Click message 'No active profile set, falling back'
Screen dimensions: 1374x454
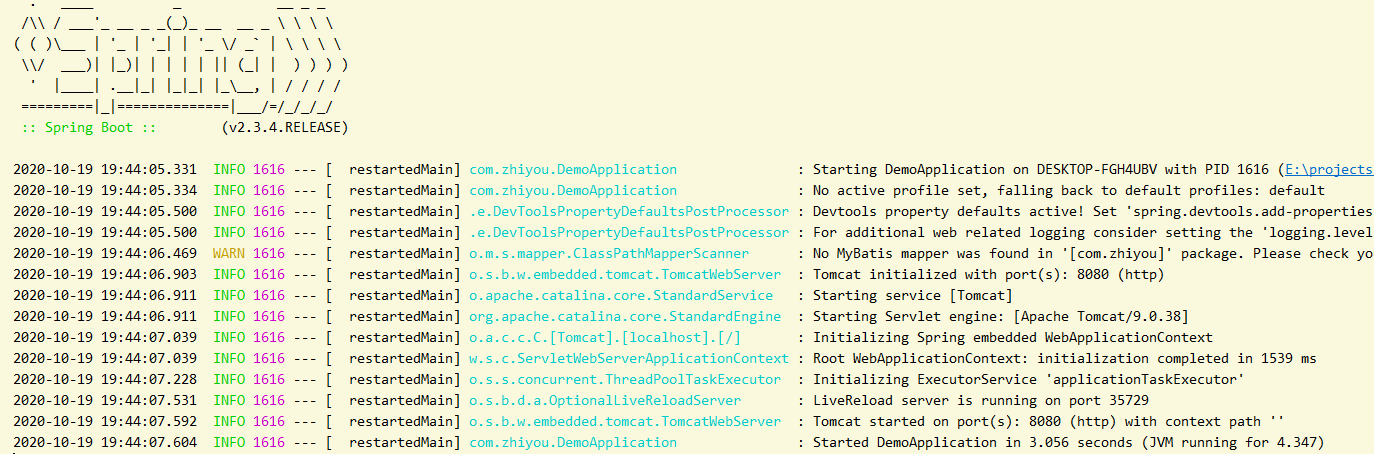pyautogui.click(x=1069, y=191)
